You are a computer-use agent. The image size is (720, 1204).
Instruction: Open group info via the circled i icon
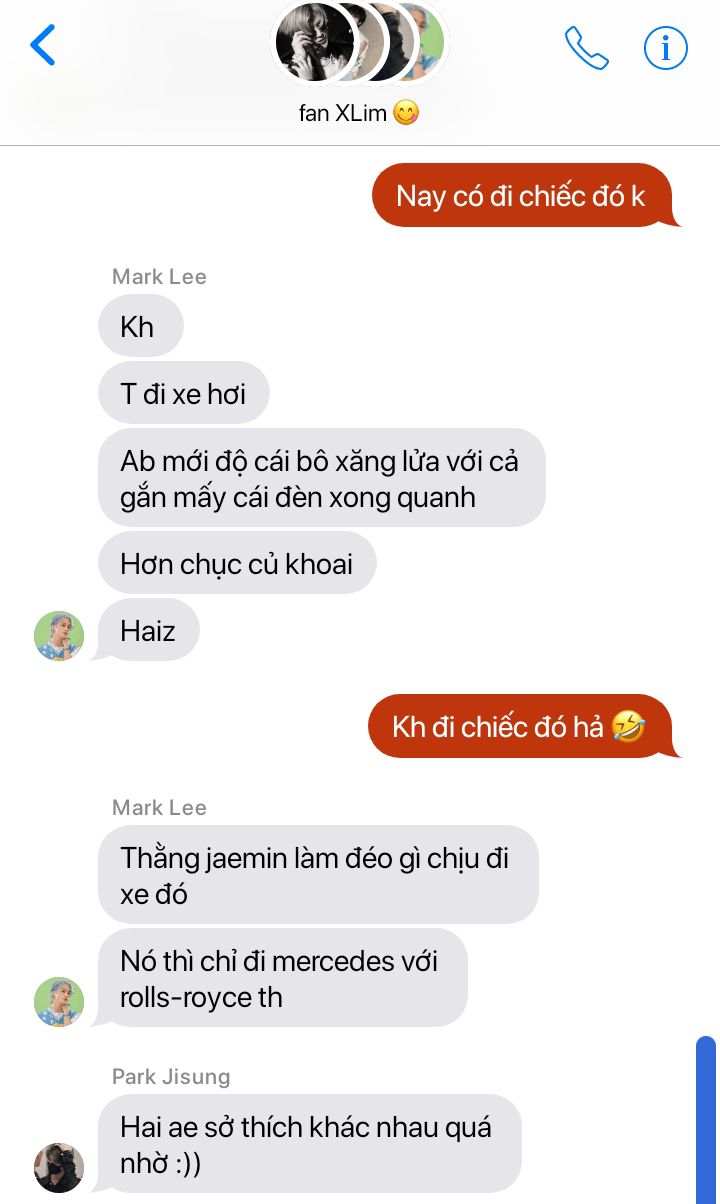coord(665,47)
